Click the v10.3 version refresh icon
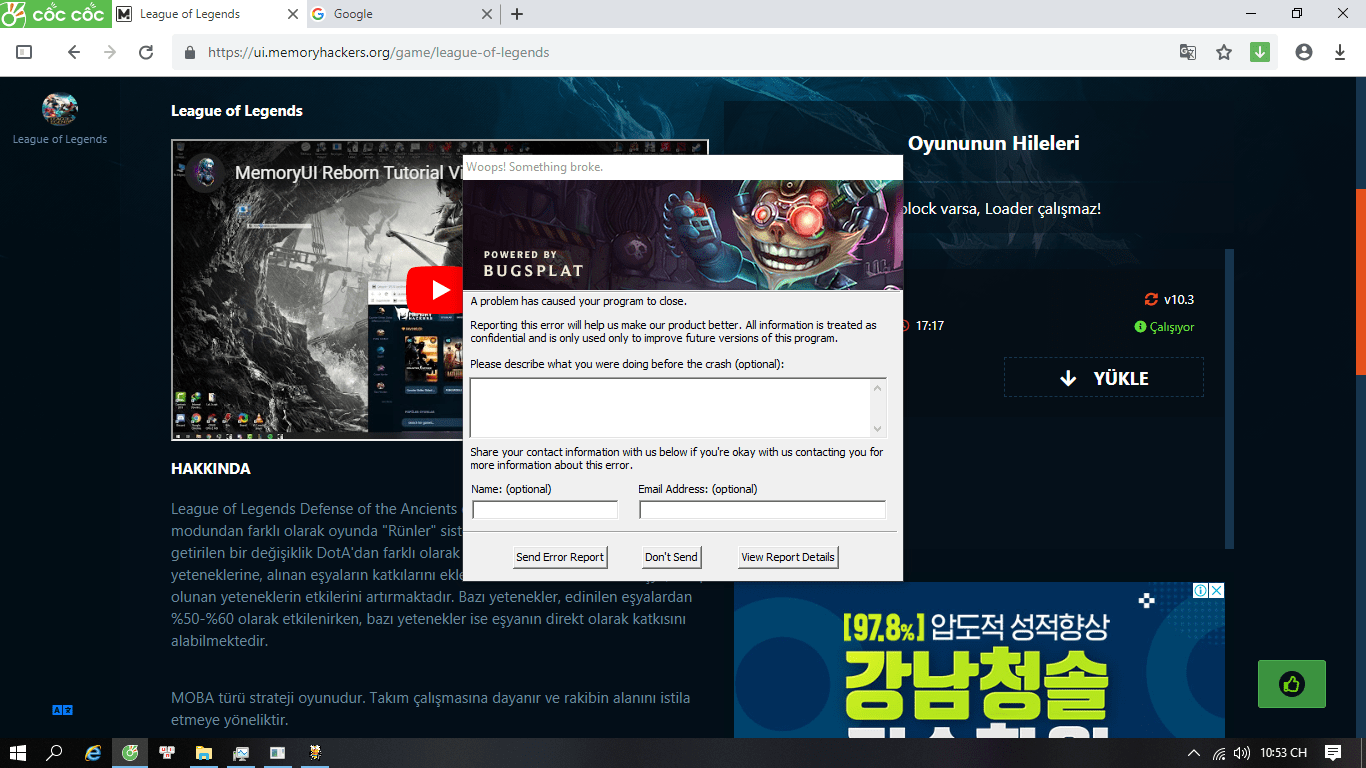 pos(1151,299)
